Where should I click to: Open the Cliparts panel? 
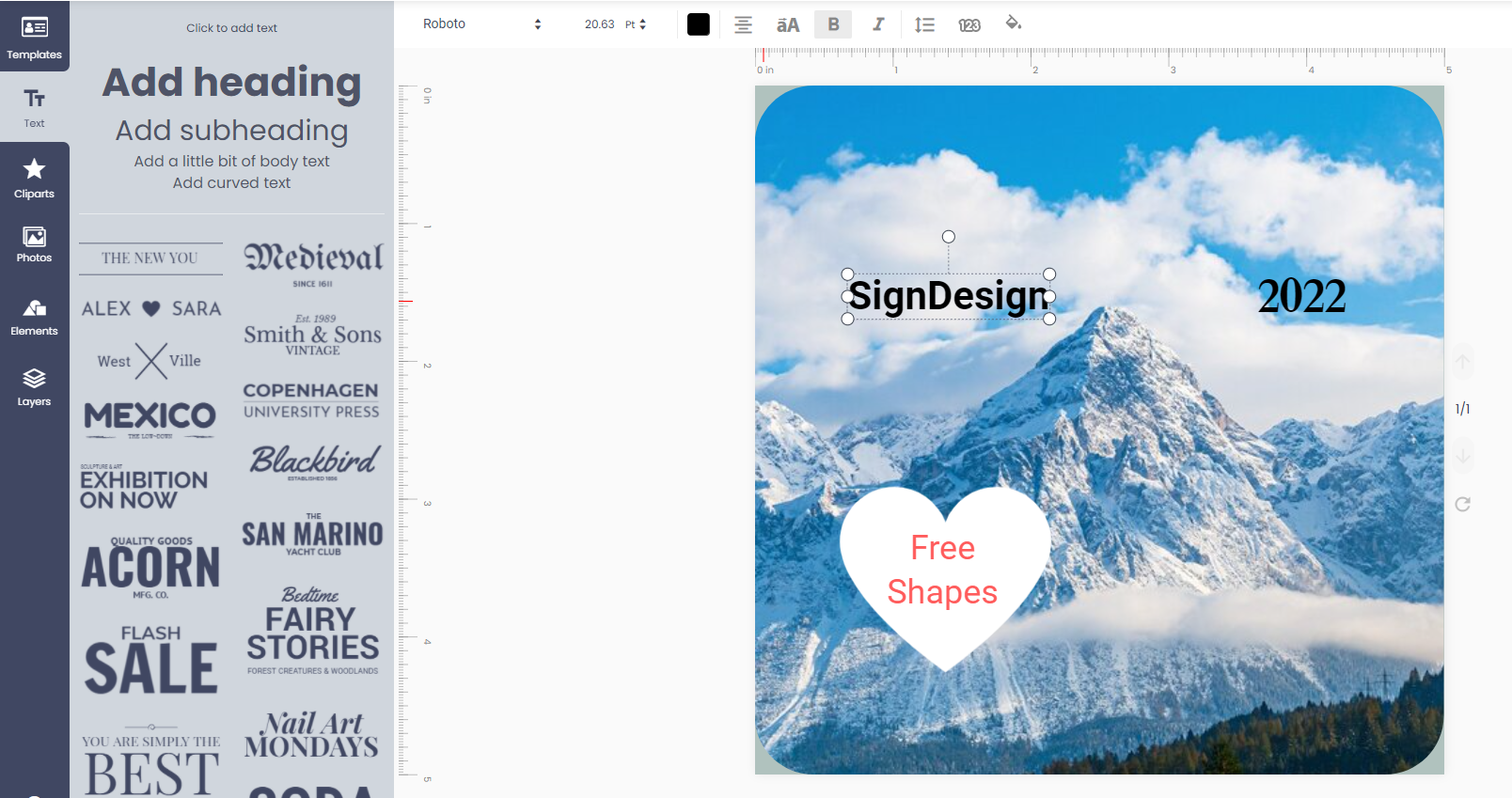point(34,178)
